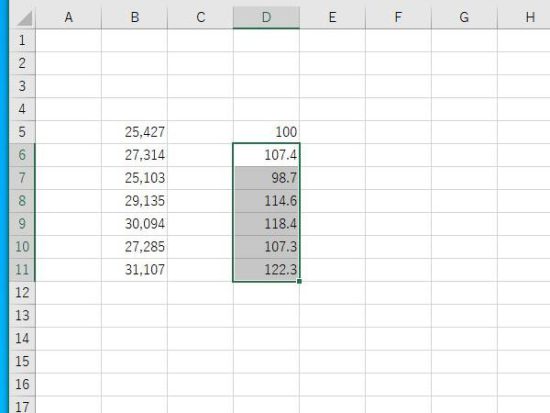This screenshot has height=413, width=550.
Task: Select column A header
Action: coord(68,17)
